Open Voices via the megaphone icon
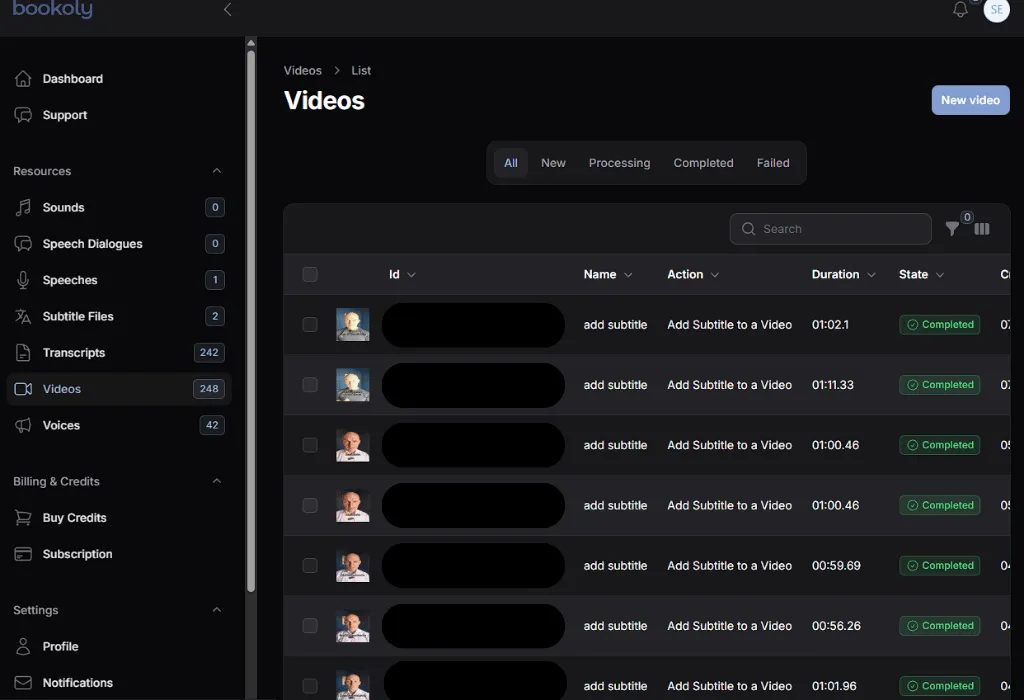Screen dimensions: 1024x700 [x=24, y=425]
